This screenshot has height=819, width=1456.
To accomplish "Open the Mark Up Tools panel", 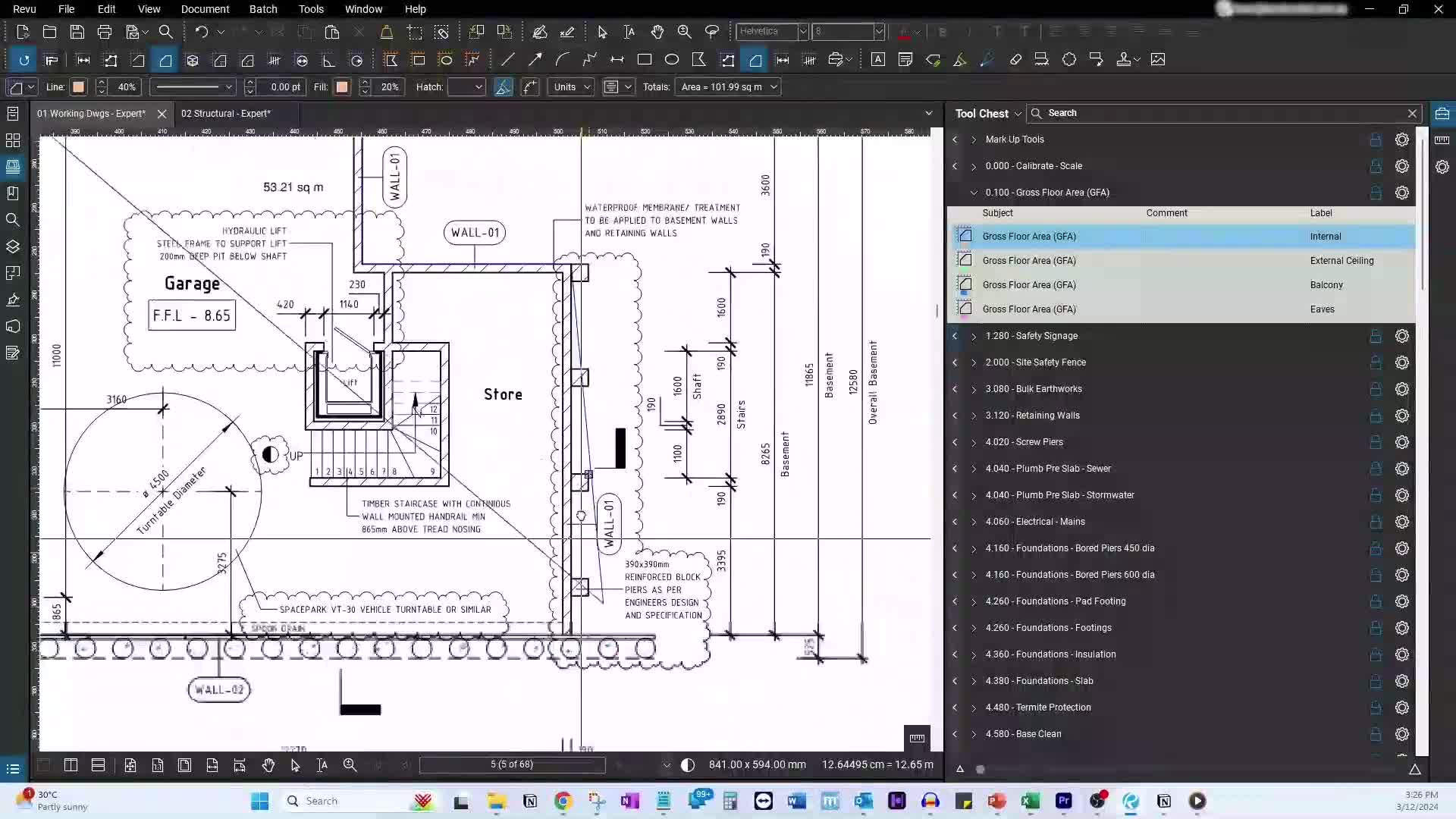I will tap(974, 139).
